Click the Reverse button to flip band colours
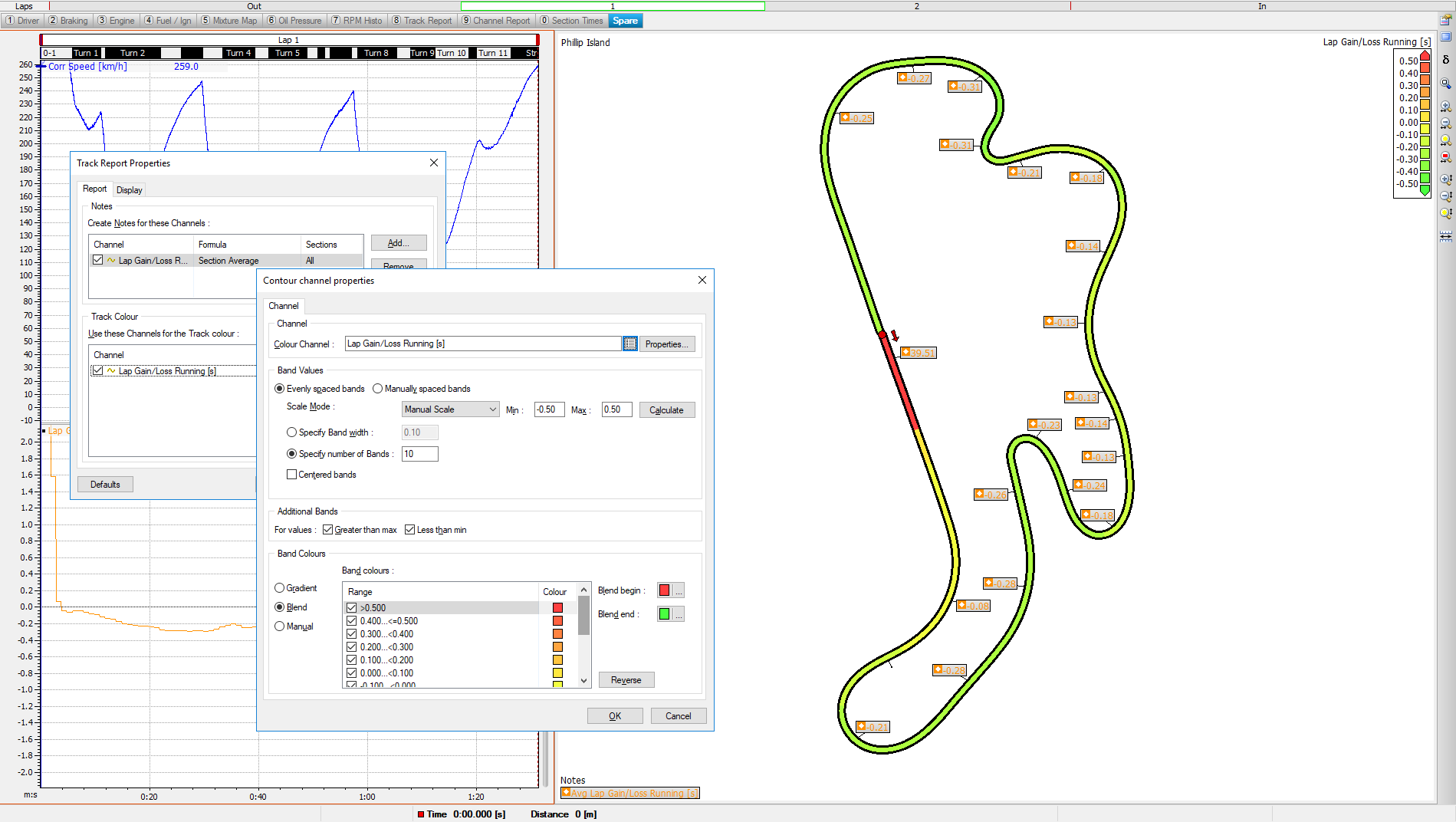 626,679
